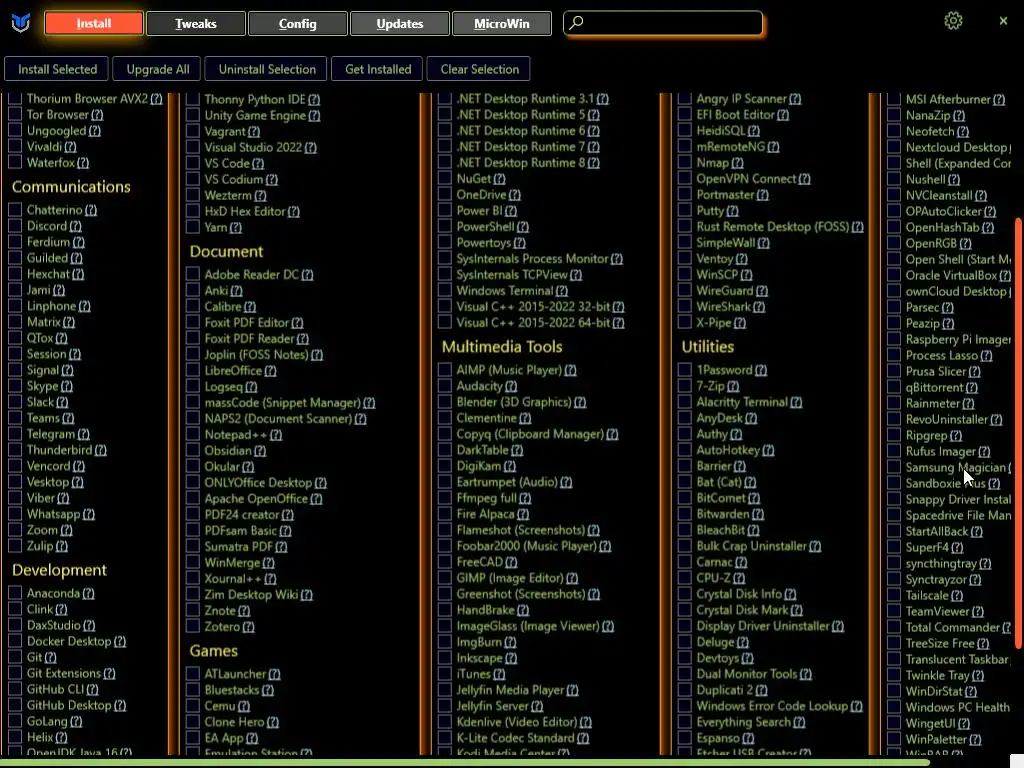Open the help link (?) next to PowerShell
This screenshot has width=1024, height=768.
tap(523, 227)
